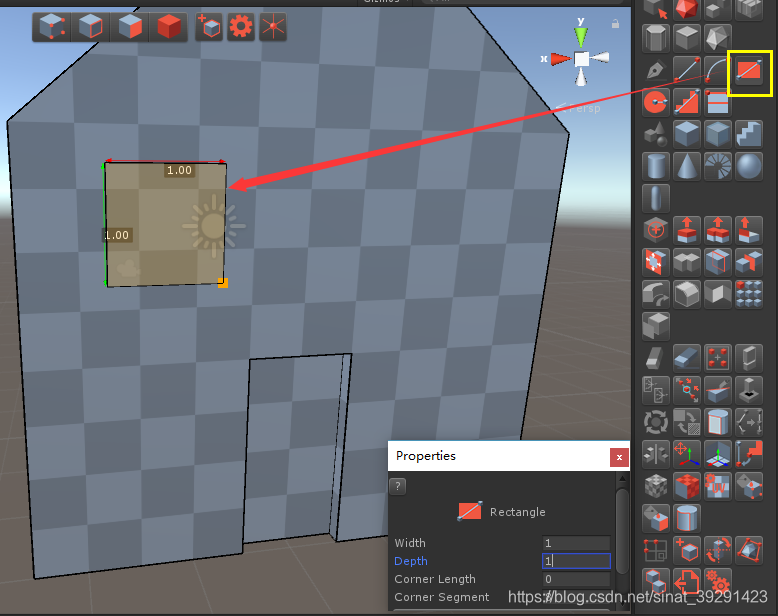
Task: Click the green Y axis cone on gizmo
Action: click(581, 37)
